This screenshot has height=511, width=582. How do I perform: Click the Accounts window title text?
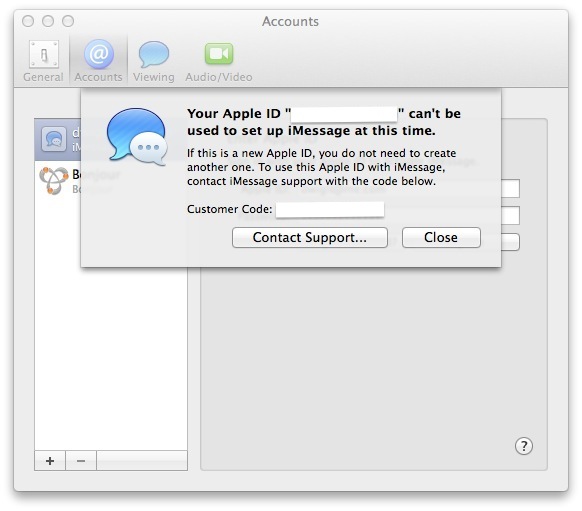coord(290,22)
